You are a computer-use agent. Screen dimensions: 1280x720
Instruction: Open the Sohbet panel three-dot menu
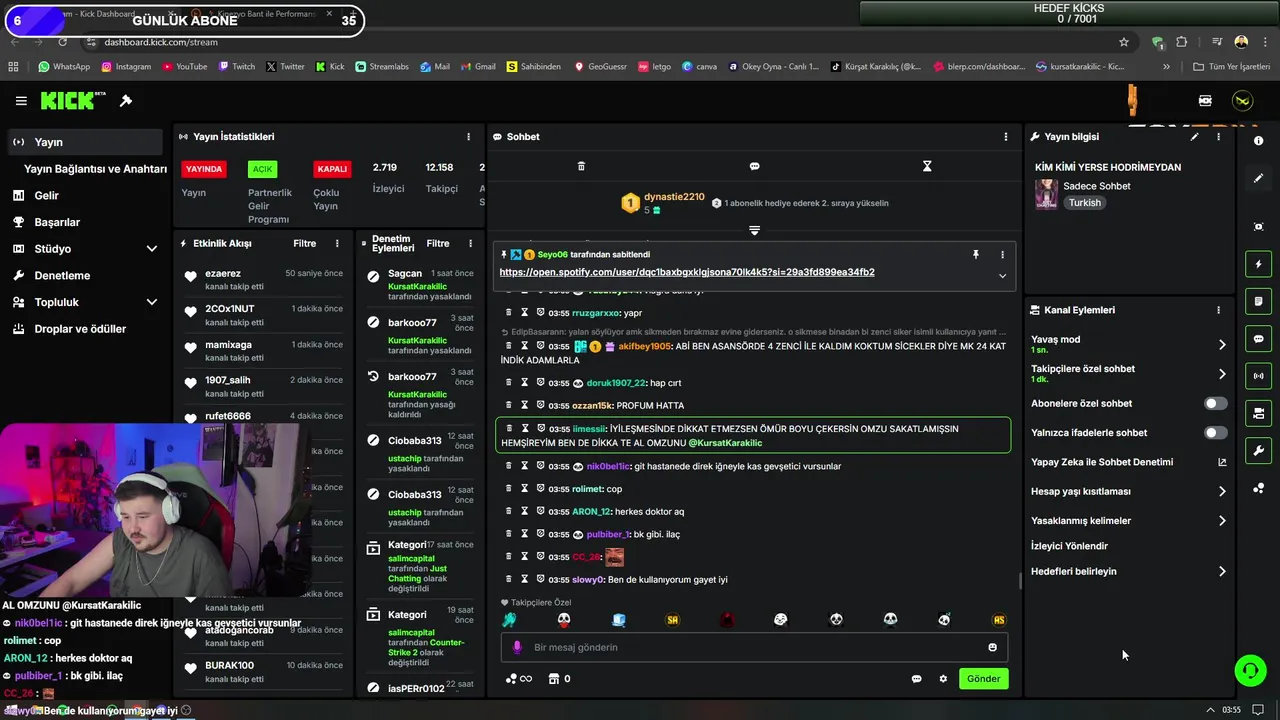coord(1006,137)
